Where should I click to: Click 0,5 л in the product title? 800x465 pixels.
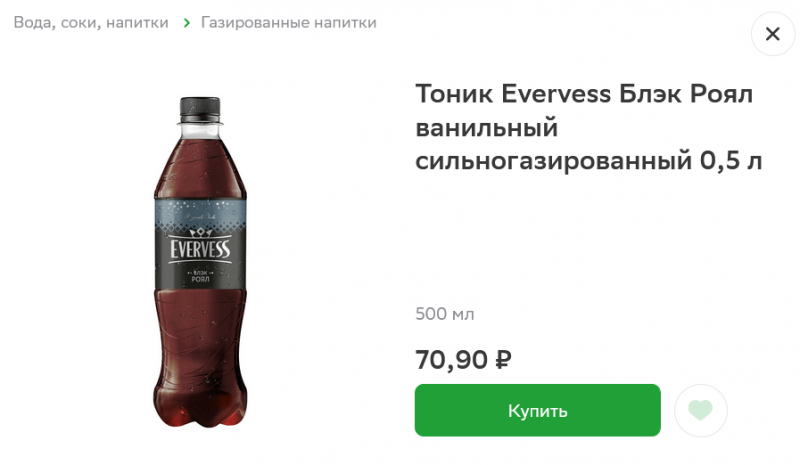coord(731,161)
